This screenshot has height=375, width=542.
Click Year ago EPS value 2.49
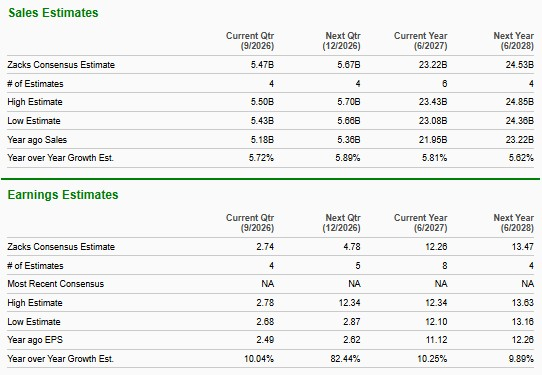pyautogui.click(x=265, y=340)
